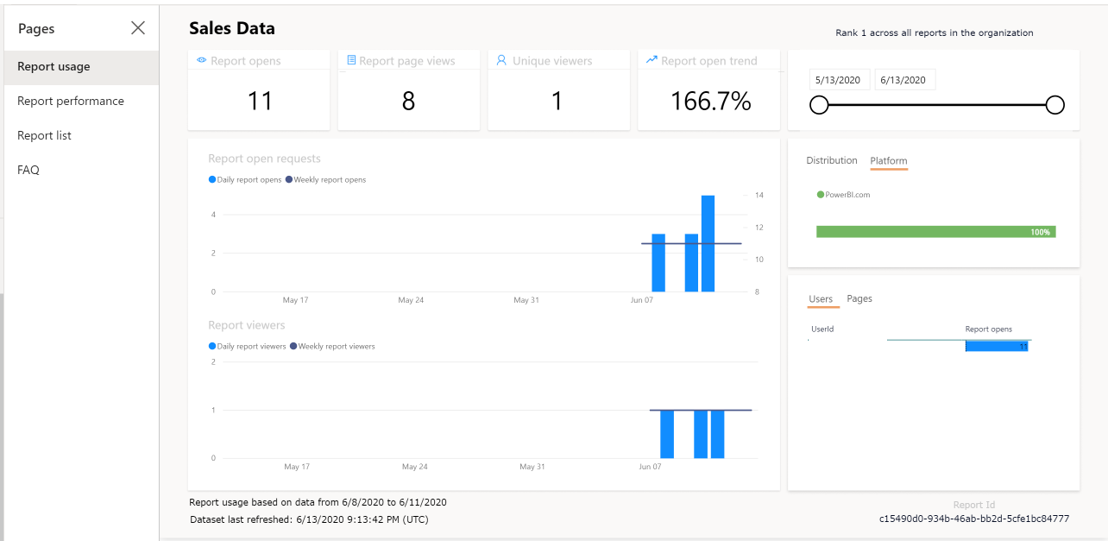
Task: Switch to the Pages tab
Action: click(859, 299)
